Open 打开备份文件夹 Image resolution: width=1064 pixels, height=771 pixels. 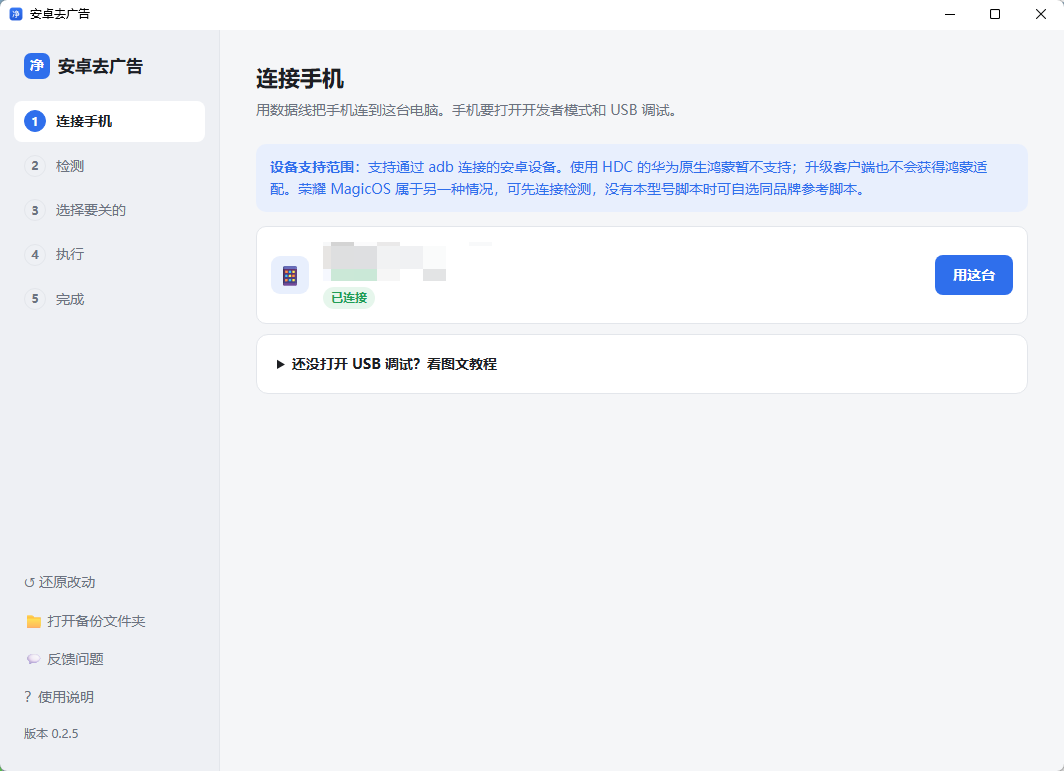click(86, 621)
